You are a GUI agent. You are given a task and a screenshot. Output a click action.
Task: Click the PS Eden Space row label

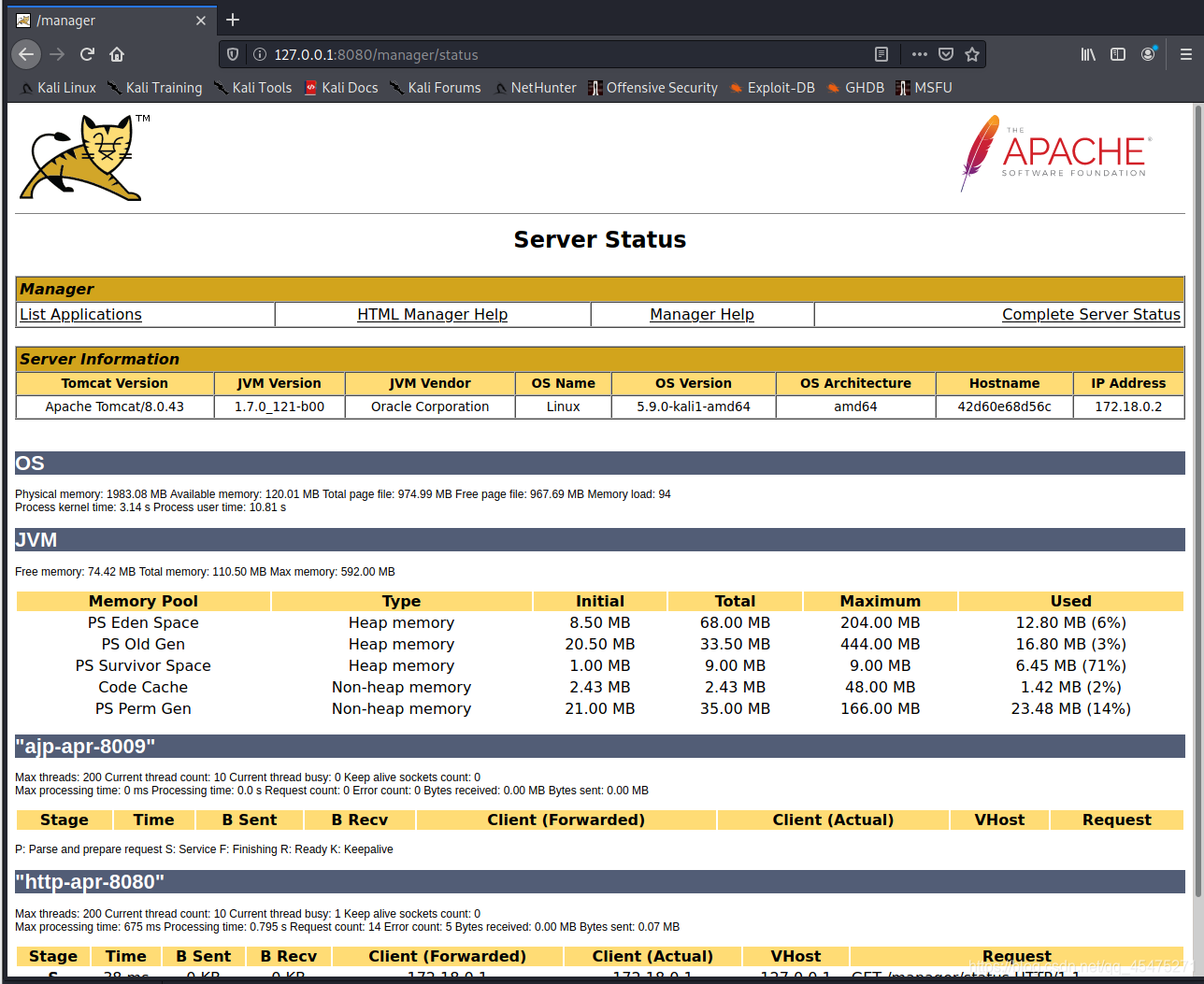pos(143,623)
